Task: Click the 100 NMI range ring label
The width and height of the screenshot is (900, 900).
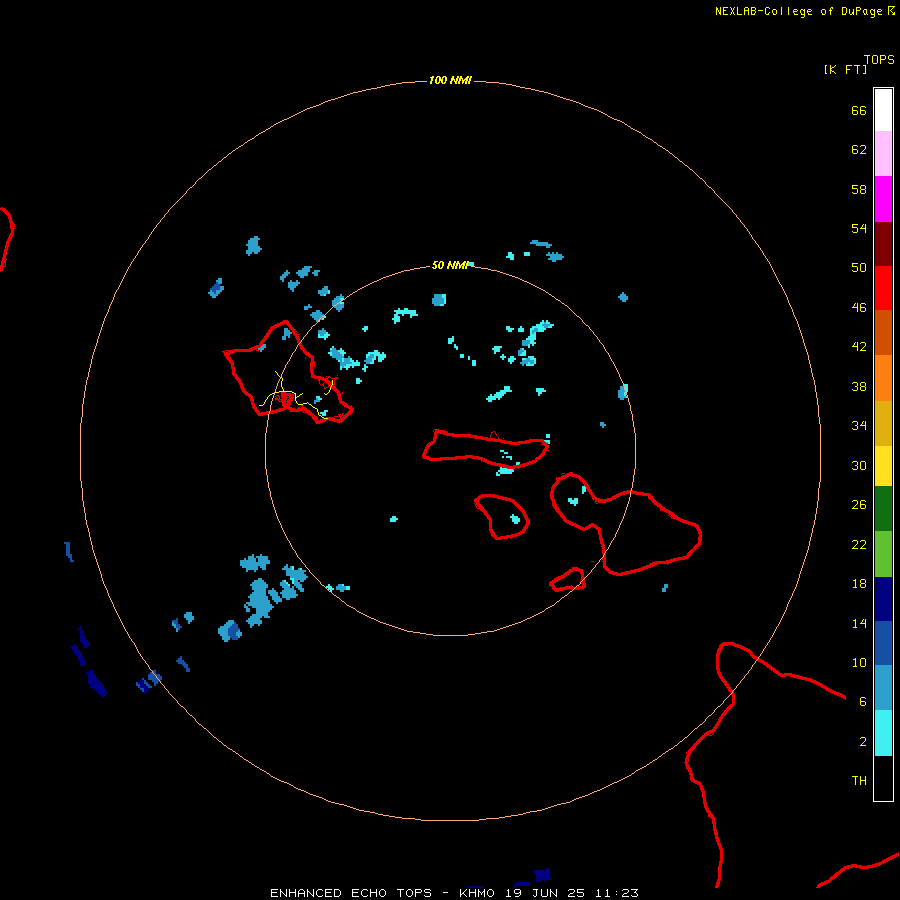Action: click(x=450, y=80)
